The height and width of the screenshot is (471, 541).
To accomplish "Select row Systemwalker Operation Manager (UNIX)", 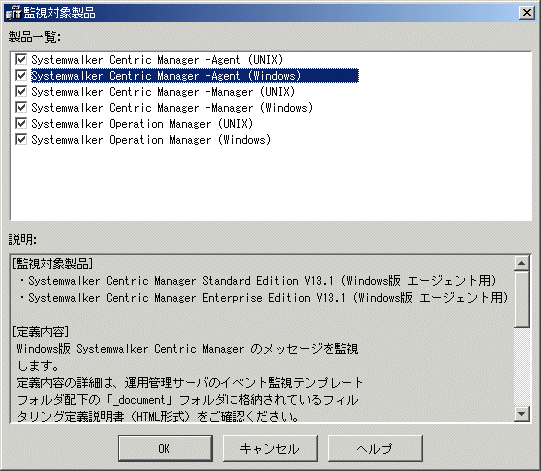I will tap(142, 124).
